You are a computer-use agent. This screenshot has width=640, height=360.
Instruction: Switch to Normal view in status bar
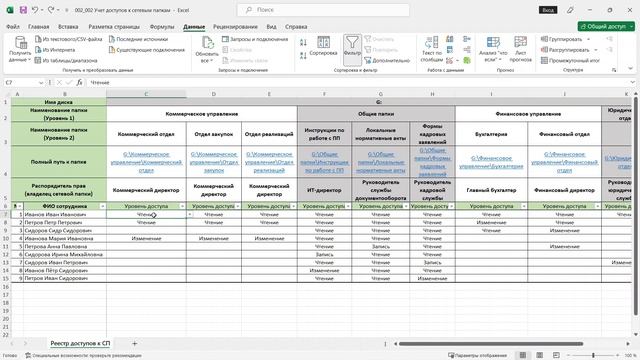pyautogui.click(x=522, y=356)
